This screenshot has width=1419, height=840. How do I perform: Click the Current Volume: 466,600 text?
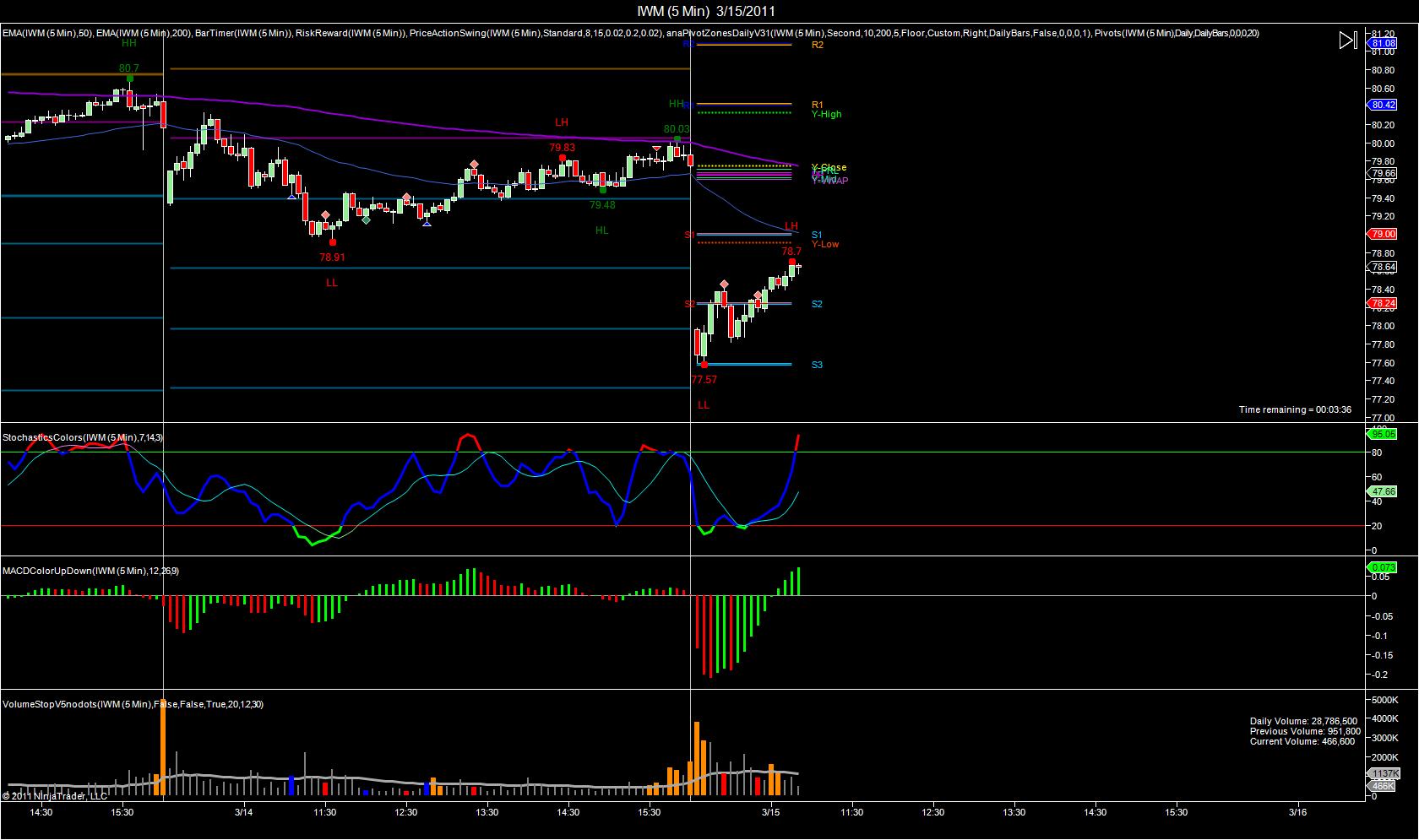pos(1302,742)
